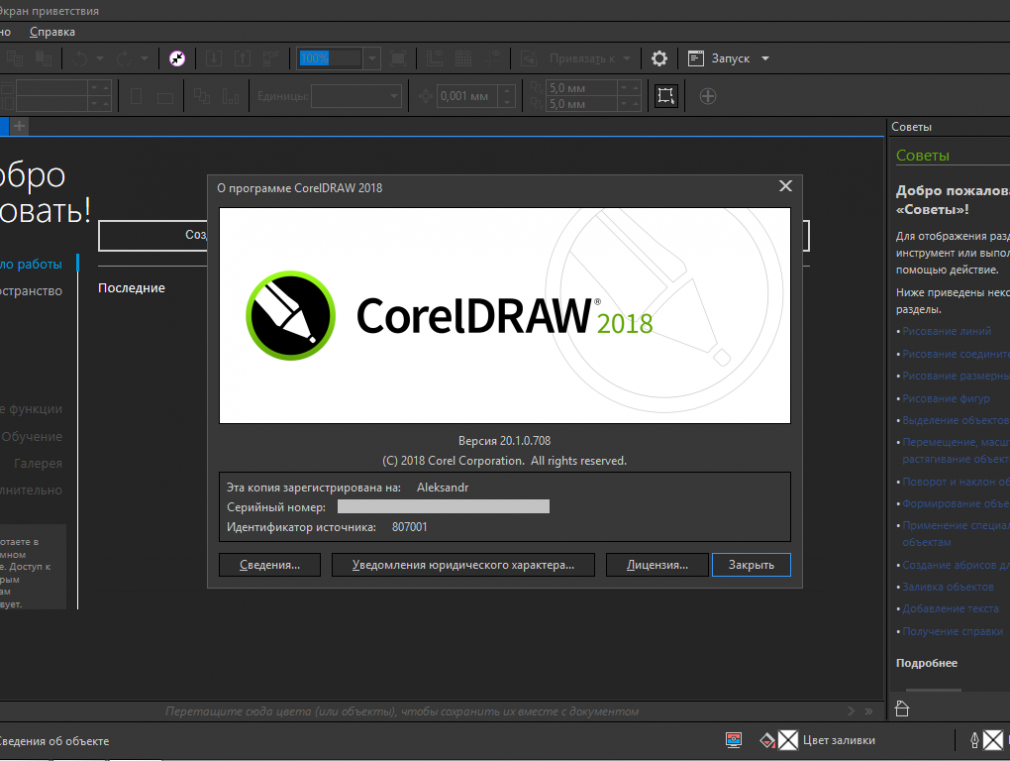This screenshot has height=761, width=1010.
Task: Click the Цвет заливки fill color swatch
Action: [788, 740]
